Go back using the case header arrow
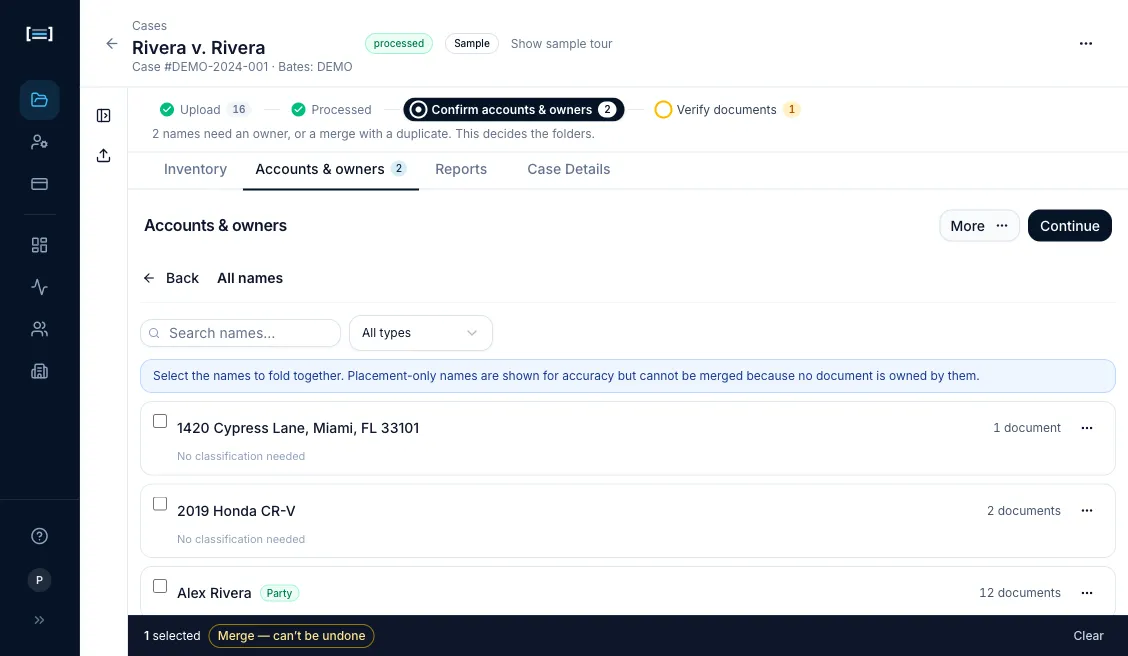The image size is (1128, 656). 112,44
